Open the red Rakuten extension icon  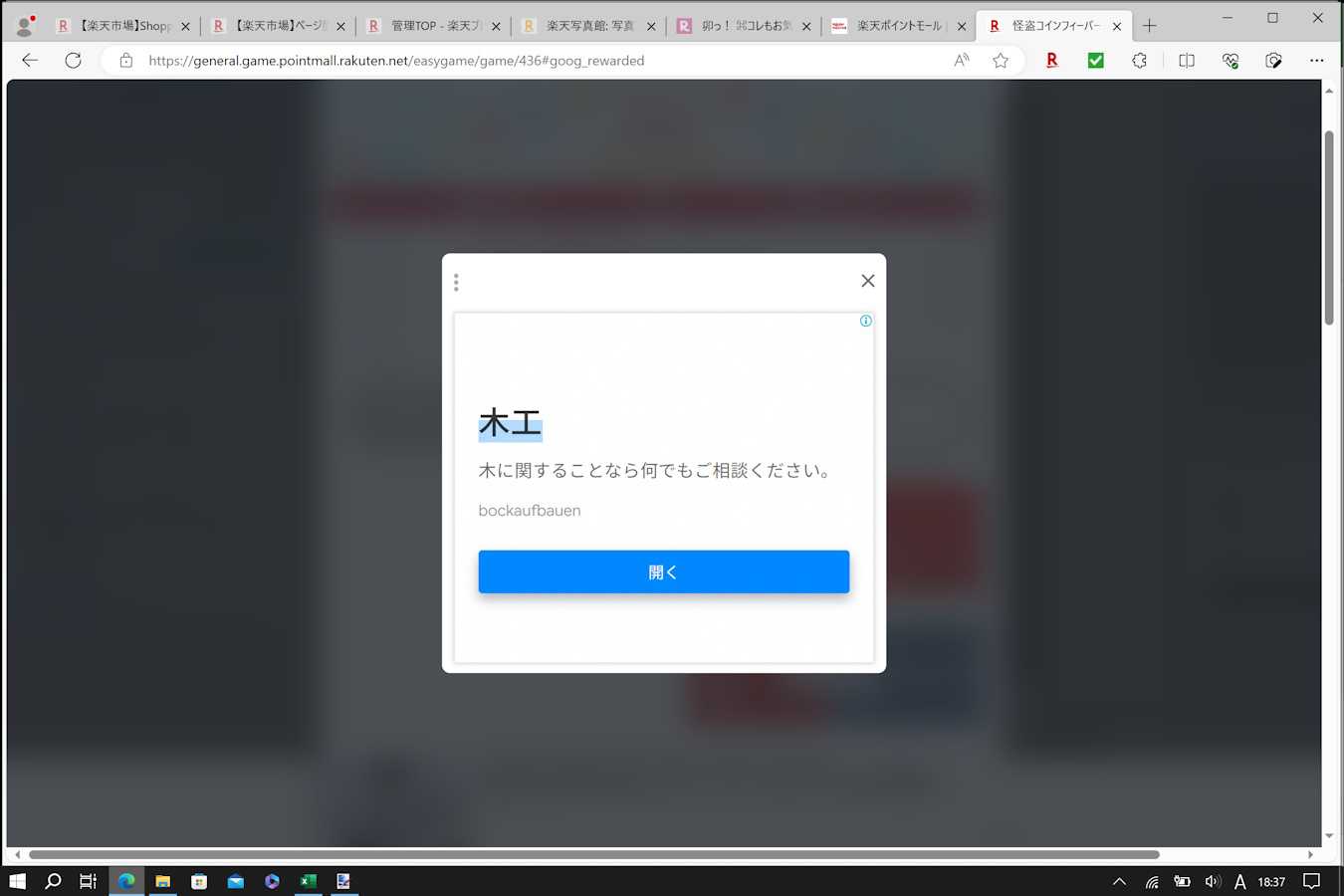(1051, 61)
